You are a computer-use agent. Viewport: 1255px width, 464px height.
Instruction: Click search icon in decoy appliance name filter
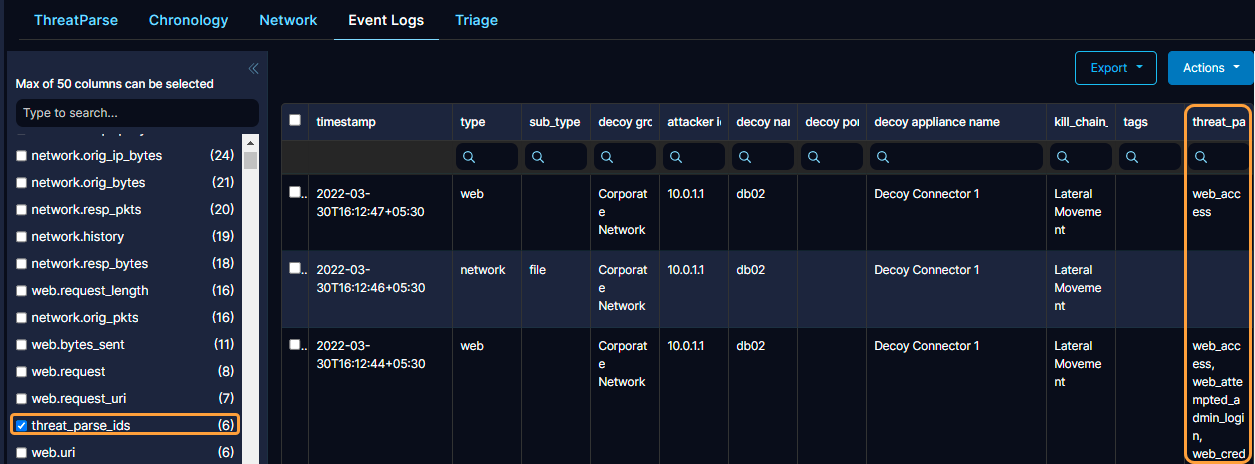883,157
